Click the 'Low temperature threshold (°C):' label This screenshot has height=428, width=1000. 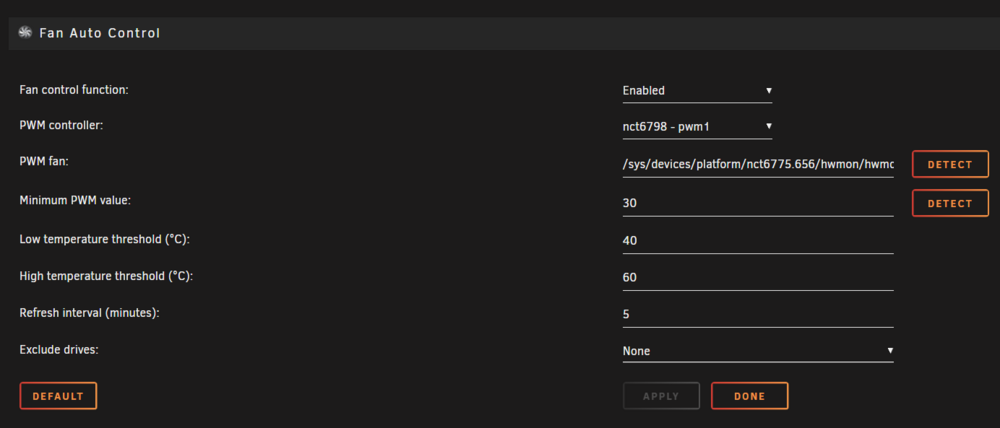[105, 239]
